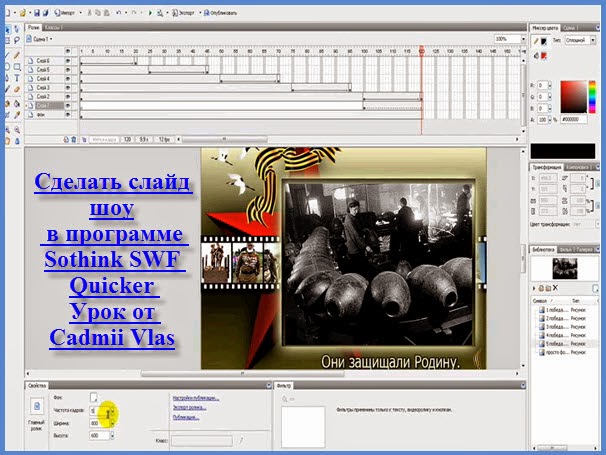
Task: Click the add new layer icon
Action: coord(66,139)
